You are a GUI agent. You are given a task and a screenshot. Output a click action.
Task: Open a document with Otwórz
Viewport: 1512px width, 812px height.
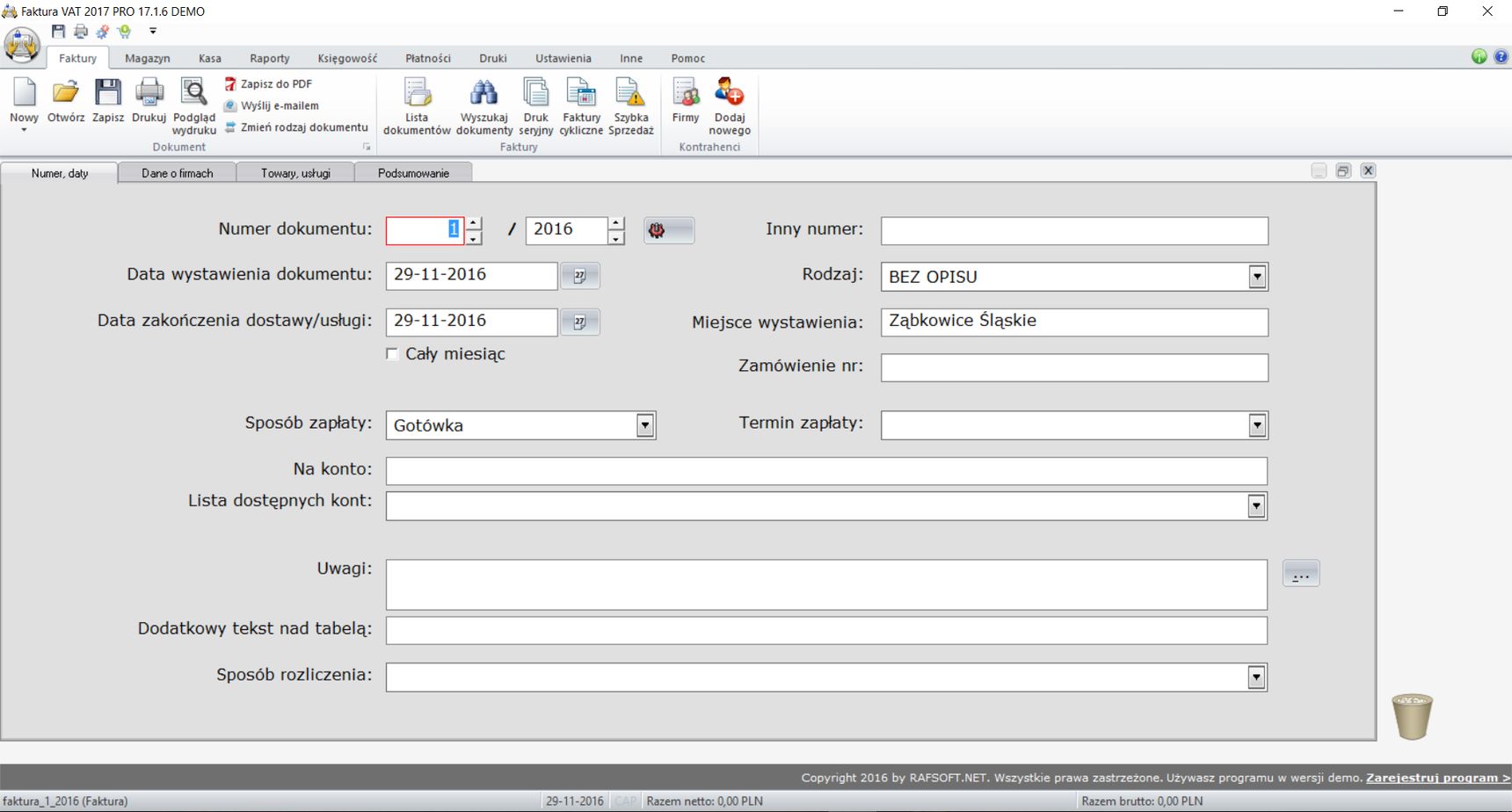tap(66, 100)
